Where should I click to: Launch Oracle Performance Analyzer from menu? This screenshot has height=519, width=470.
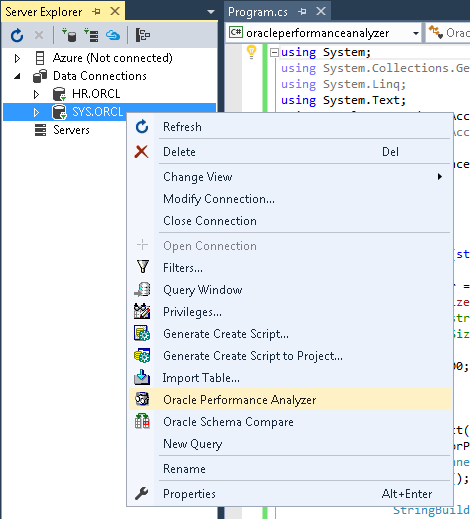[x=290, y=400]
